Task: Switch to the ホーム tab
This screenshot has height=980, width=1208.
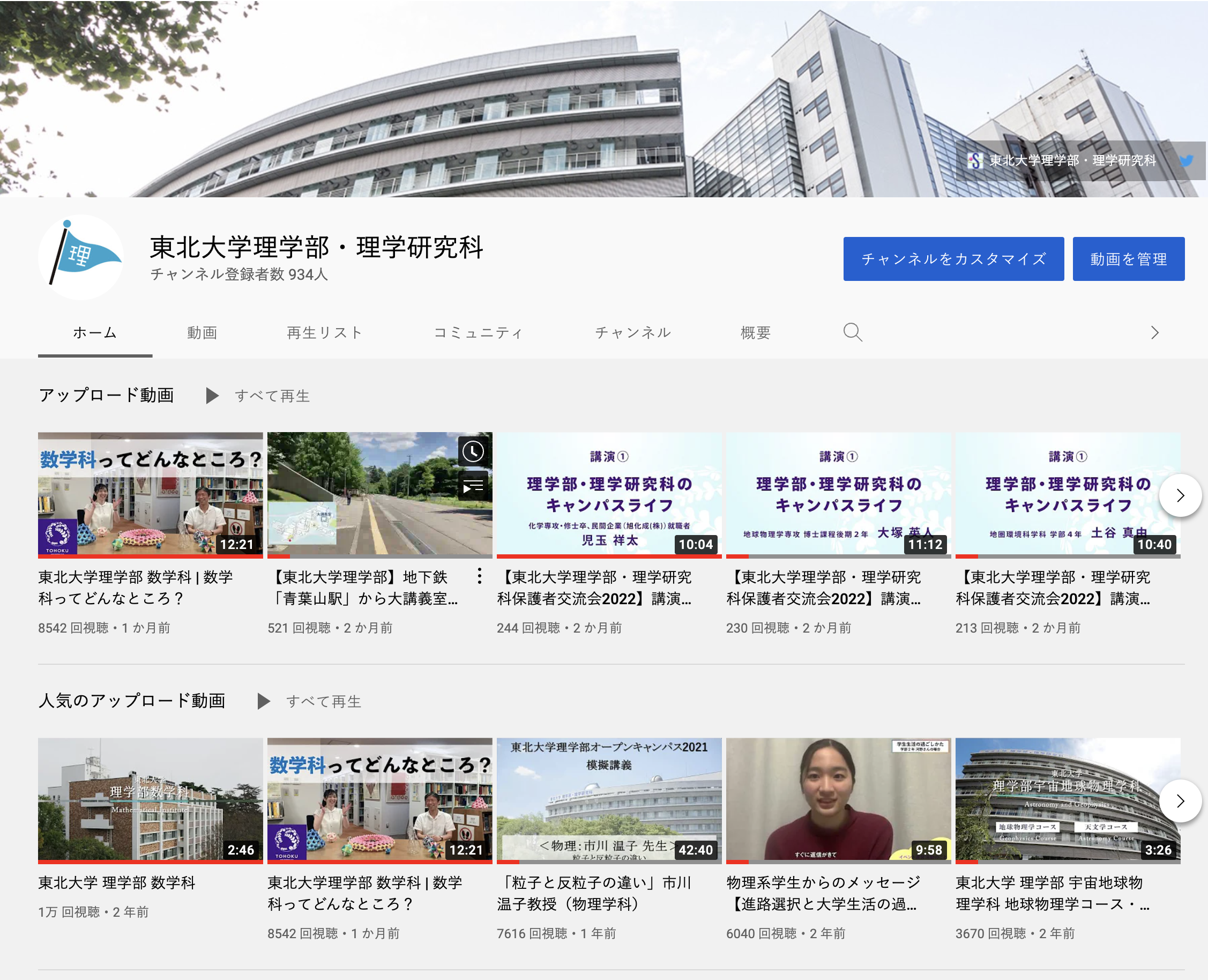Action: click(x=95, y=332)
